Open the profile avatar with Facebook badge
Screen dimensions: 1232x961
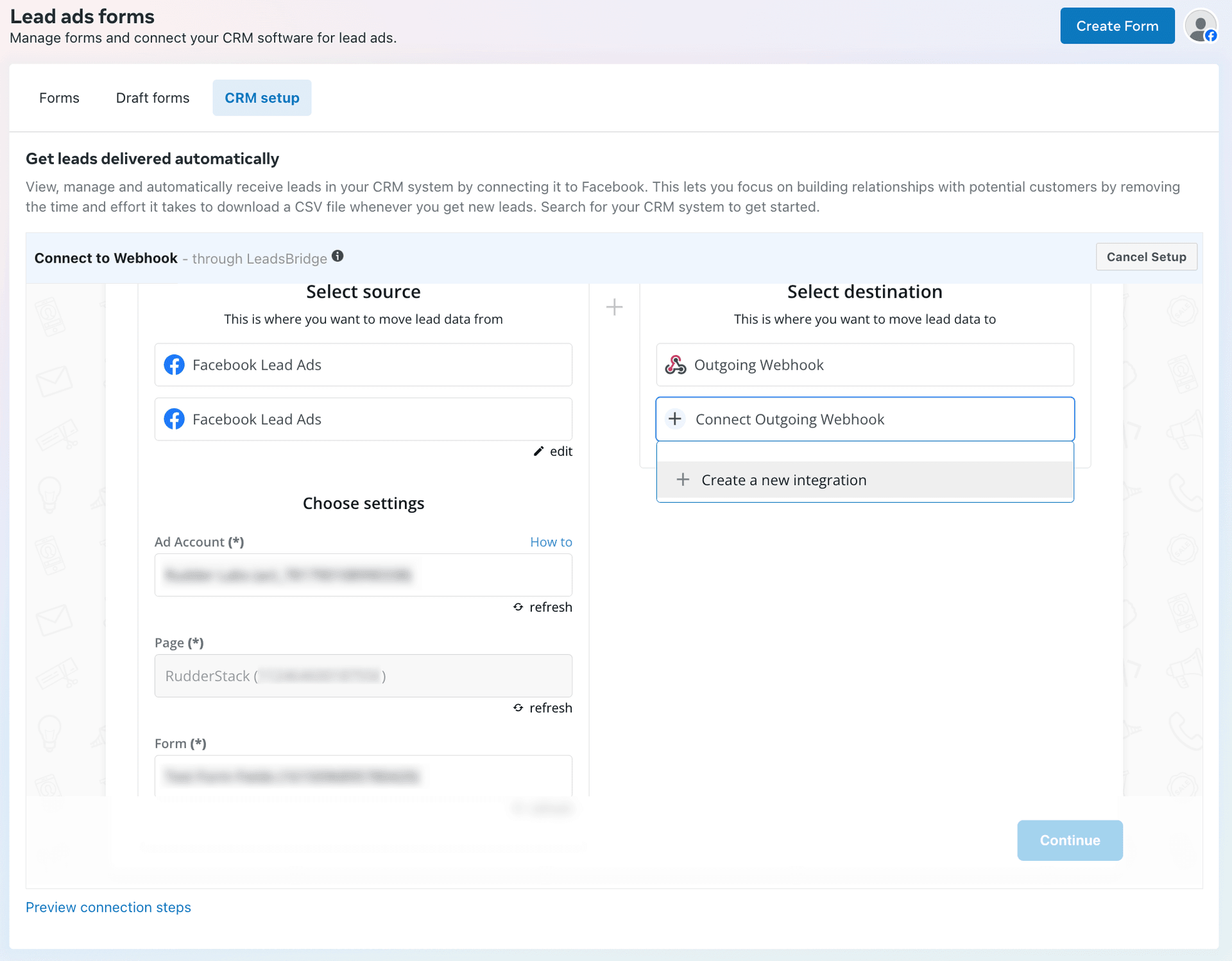(1201, 26)
